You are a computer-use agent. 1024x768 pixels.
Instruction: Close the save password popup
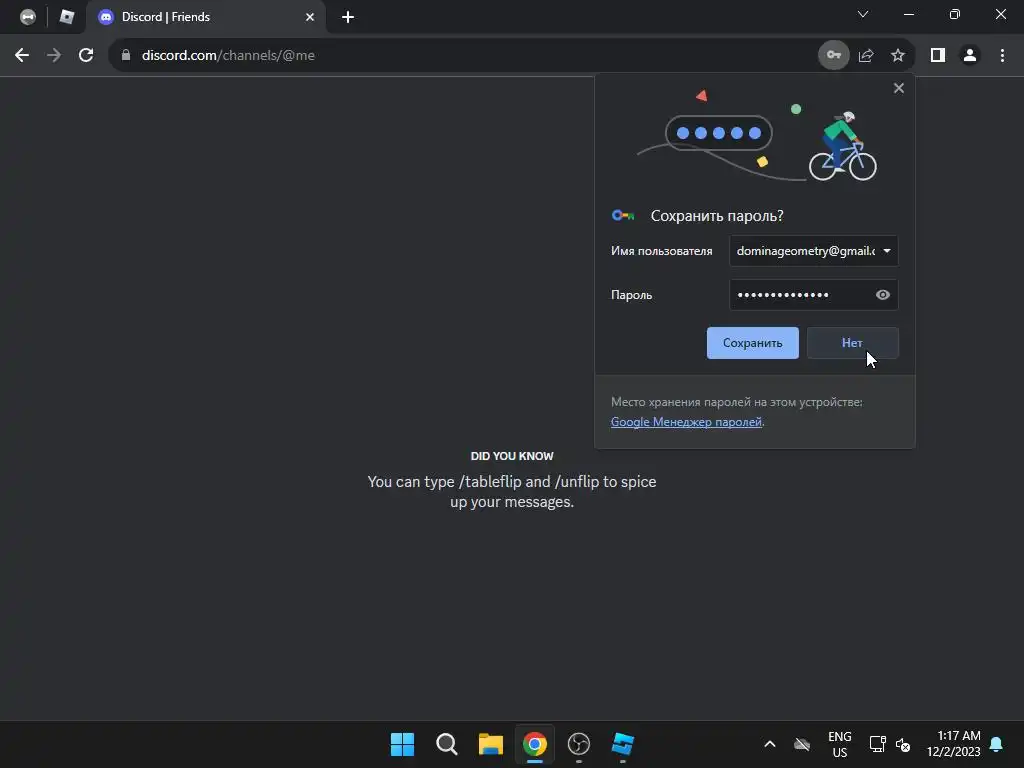click(x=899, y=88)
